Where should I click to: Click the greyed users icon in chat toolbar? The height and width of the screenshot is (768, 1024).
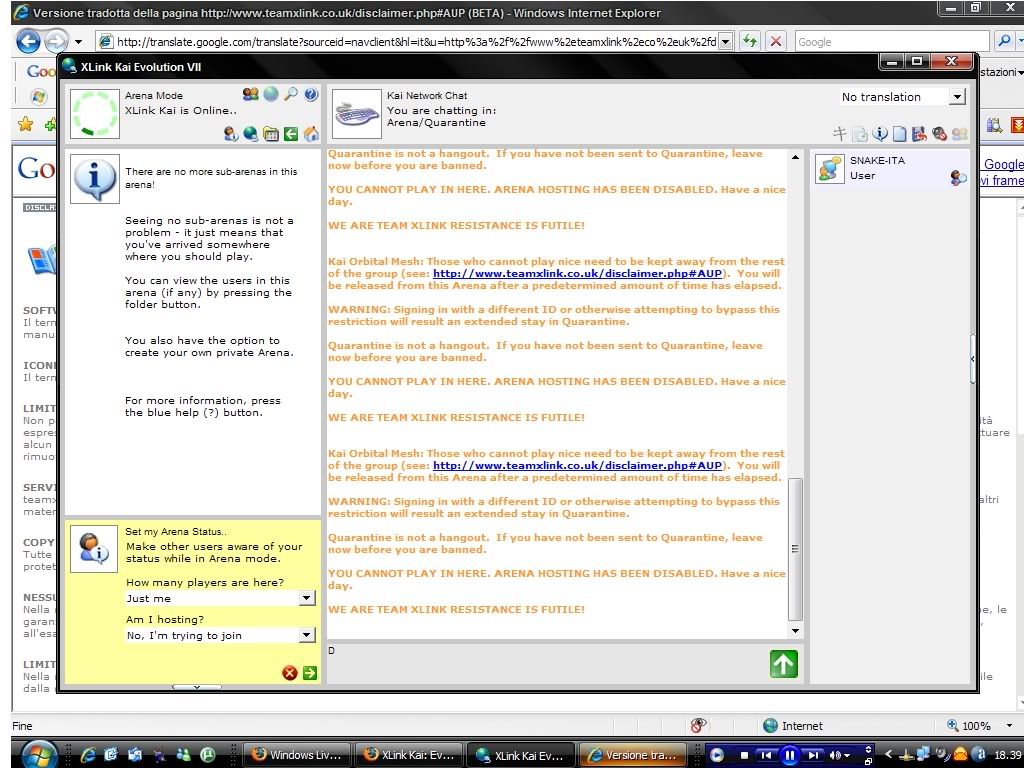point(959,134)
